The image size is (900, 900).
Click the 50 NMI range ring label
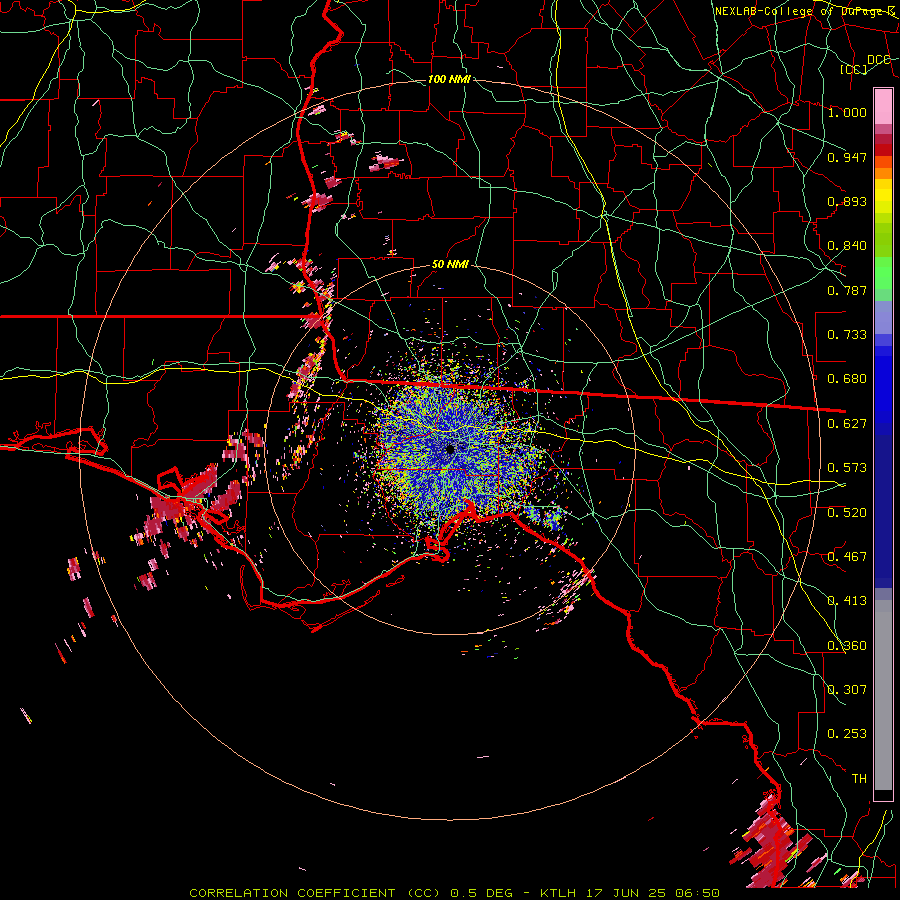point(451,264)
